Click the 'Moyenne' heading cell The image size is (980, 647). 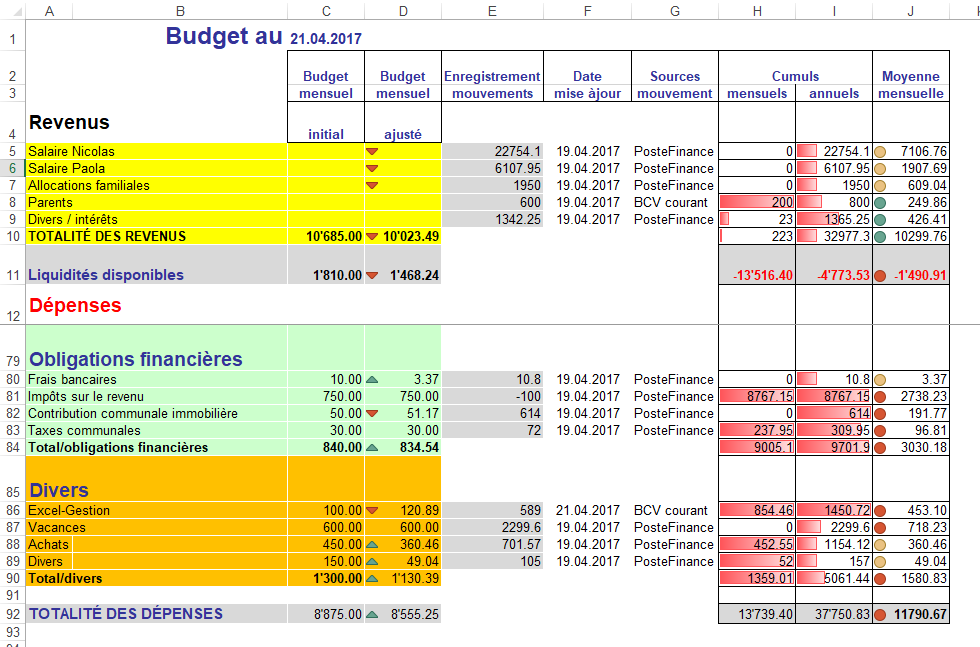pos(911,68)
